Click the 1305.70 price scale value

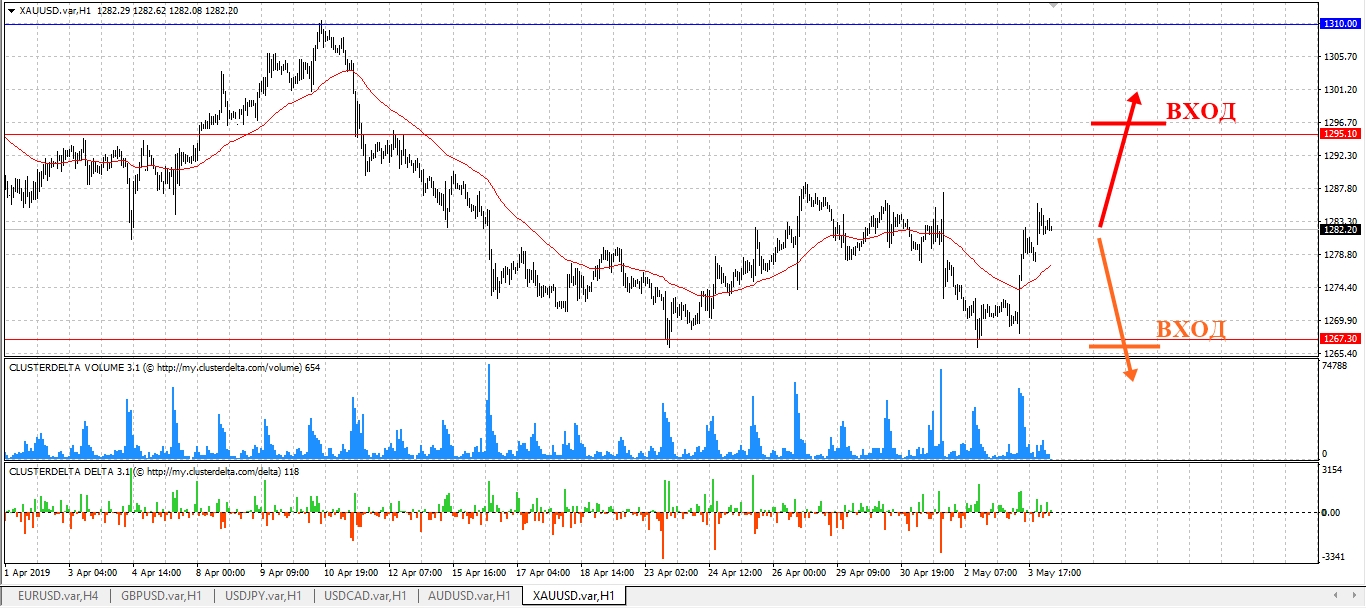pos(1340,57)
